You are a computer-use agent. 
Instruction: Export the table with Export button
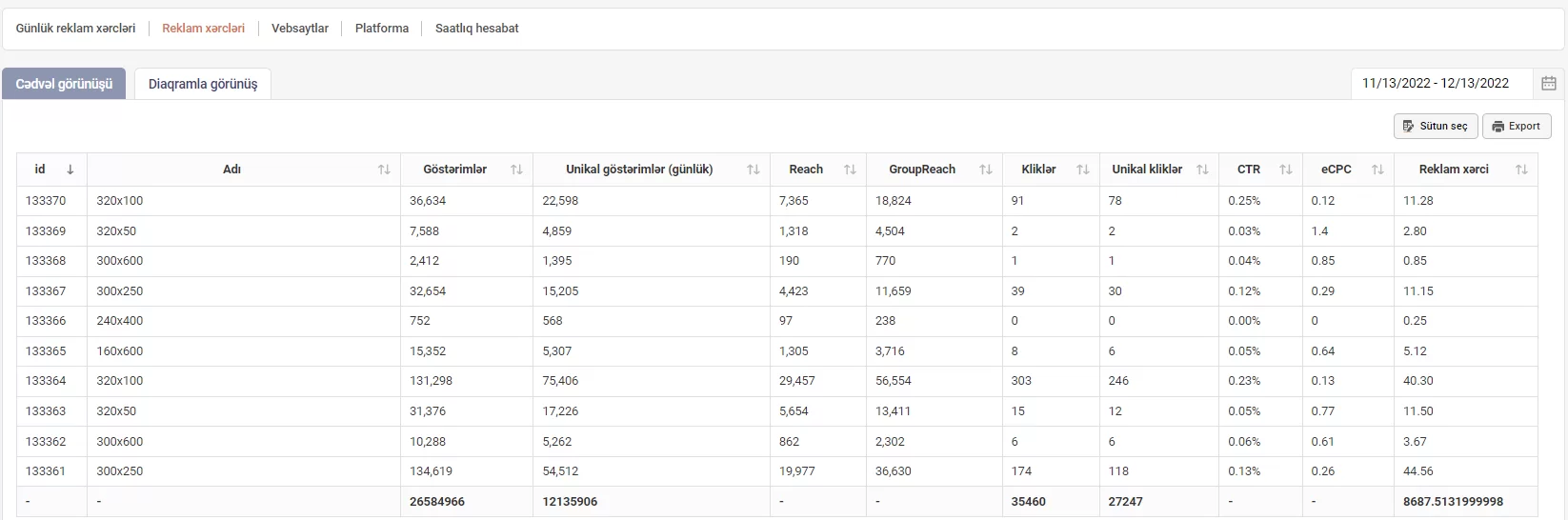(x=1517, y=126)
